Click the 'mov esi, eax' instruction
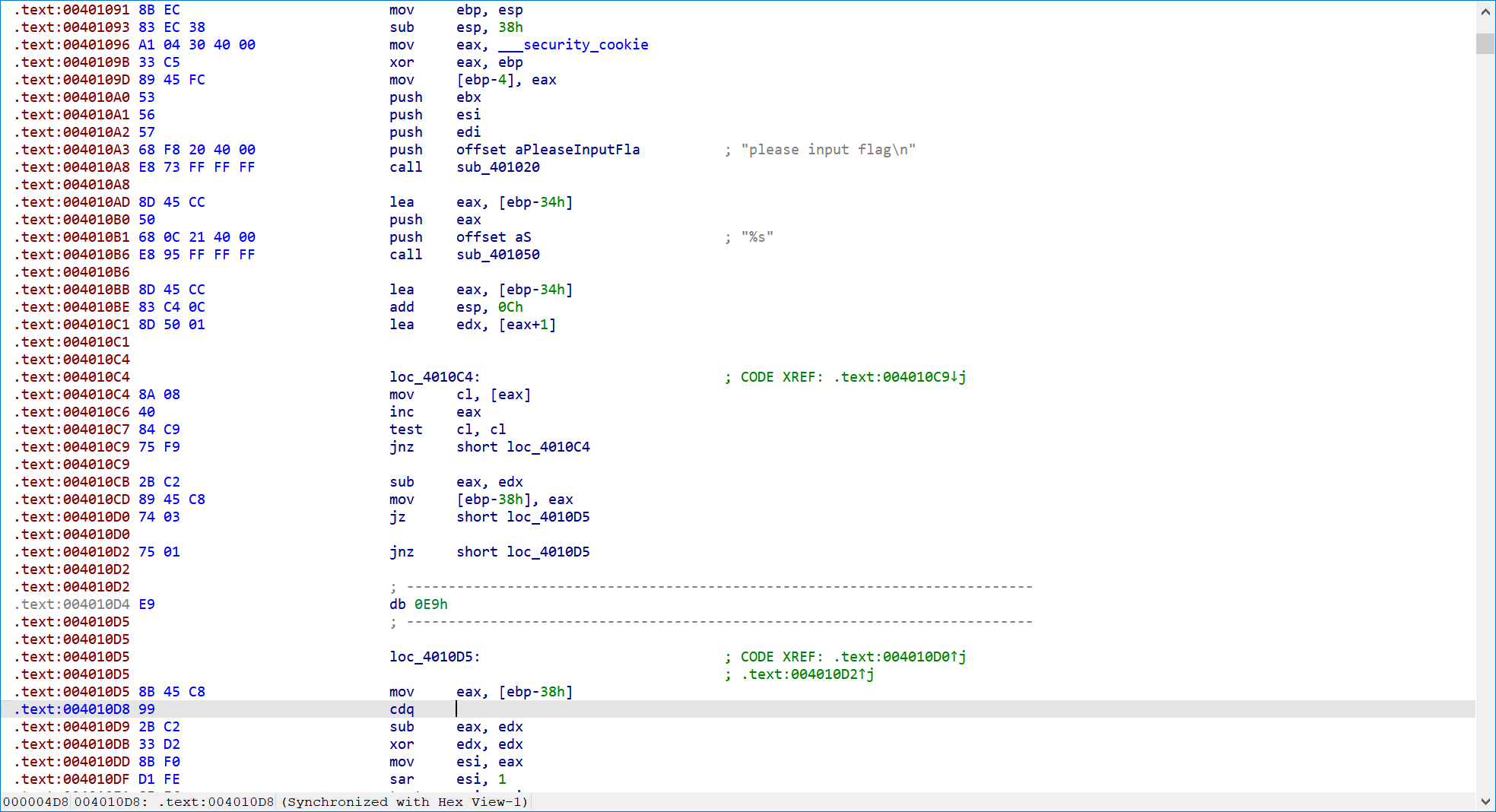The image size is (1496, 812). point(456,762)
